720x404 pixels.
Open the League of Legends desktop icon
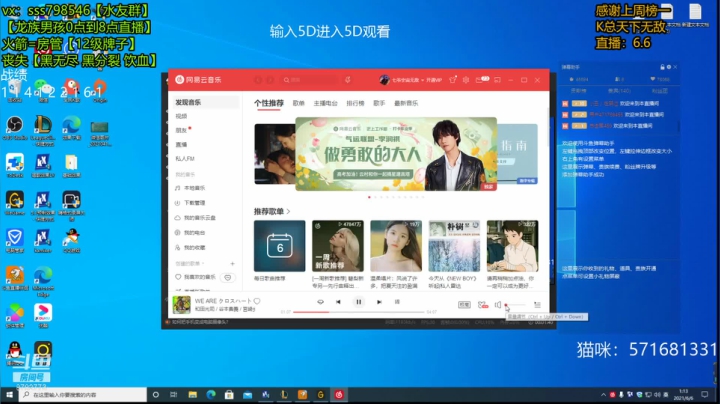(43, 130)
